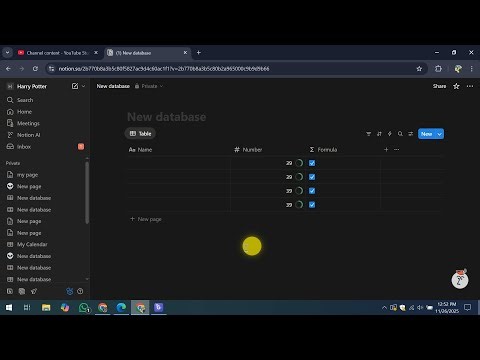Click the database sort icon
This screenshot has width=480, height=360.
(x=379, y=134)
